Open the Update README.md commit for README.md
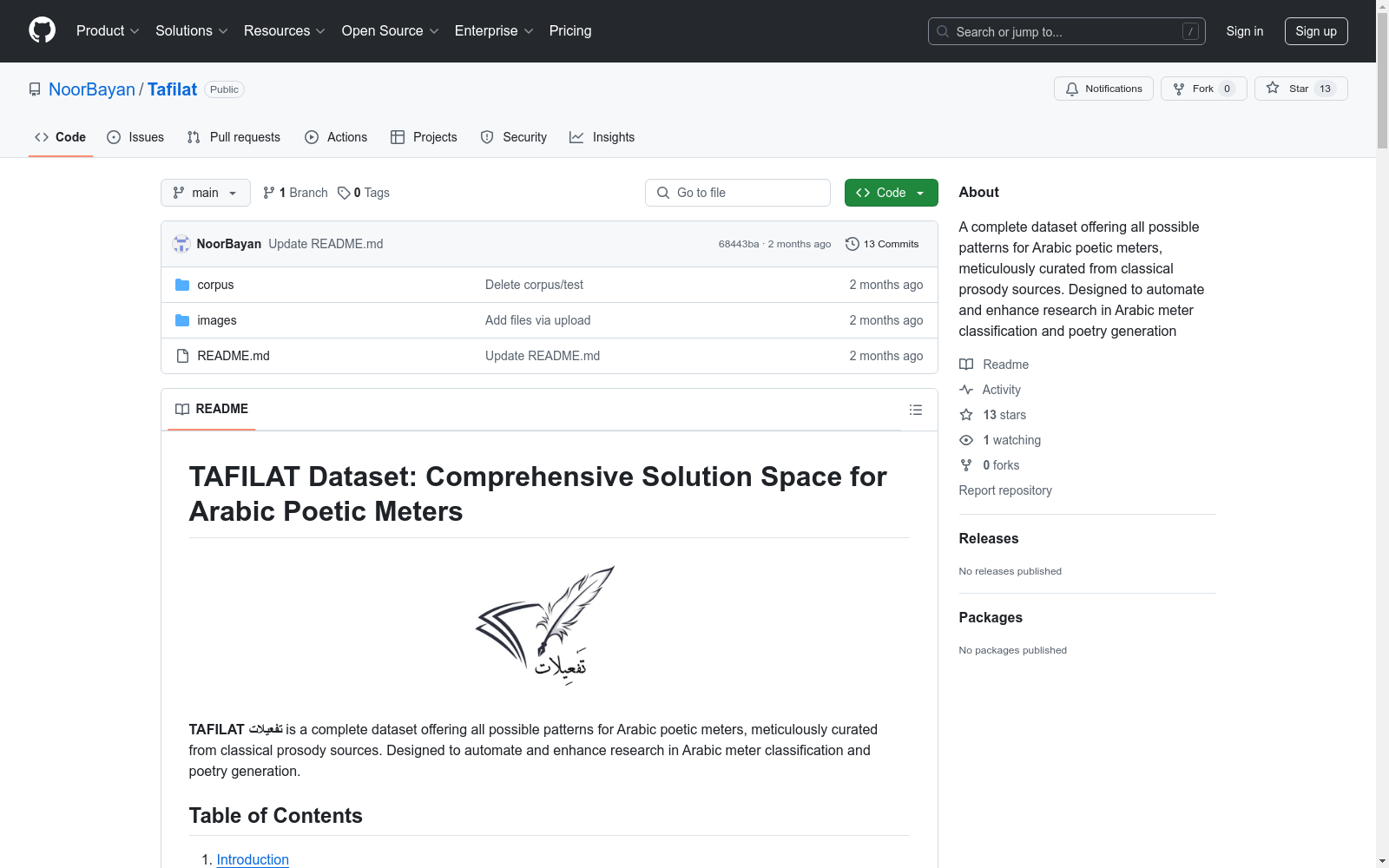 tap(543, 356)
